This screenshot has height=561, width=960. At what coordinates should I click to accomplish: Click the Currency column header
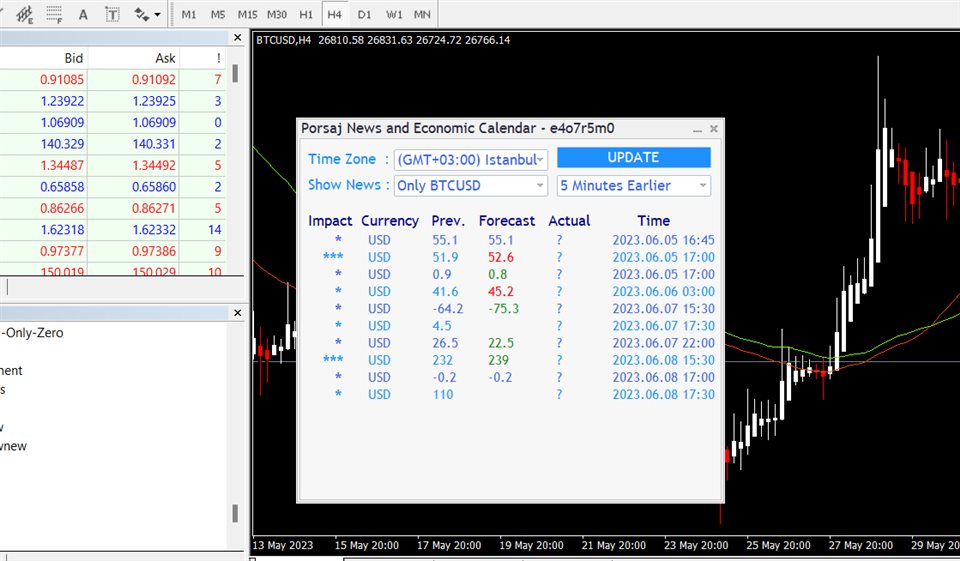click(x=390, y=221)
